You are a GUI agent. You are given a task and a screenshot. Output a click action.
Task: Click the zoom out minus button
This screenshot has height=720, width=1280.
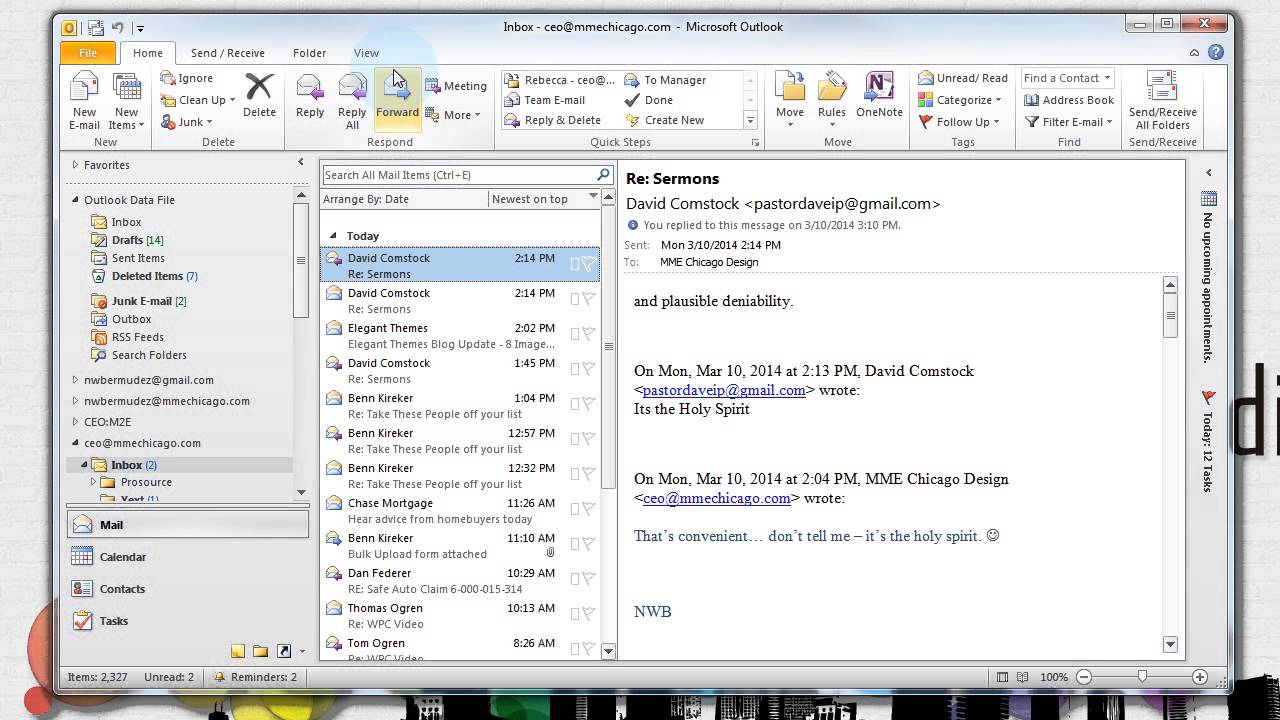tap(1084, 677)
